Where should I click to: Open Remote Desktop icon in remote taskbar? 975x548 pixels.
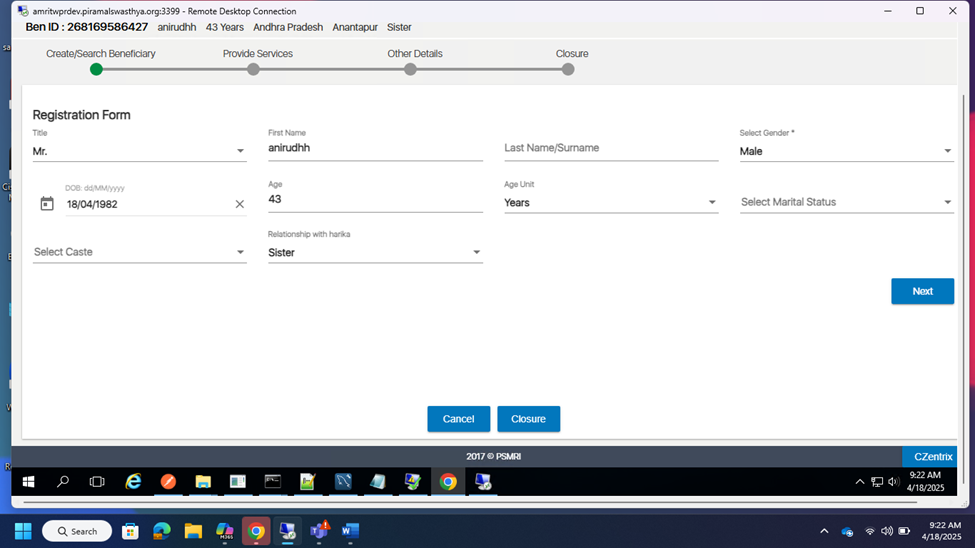pyautogui.click(x=483, y=481)
